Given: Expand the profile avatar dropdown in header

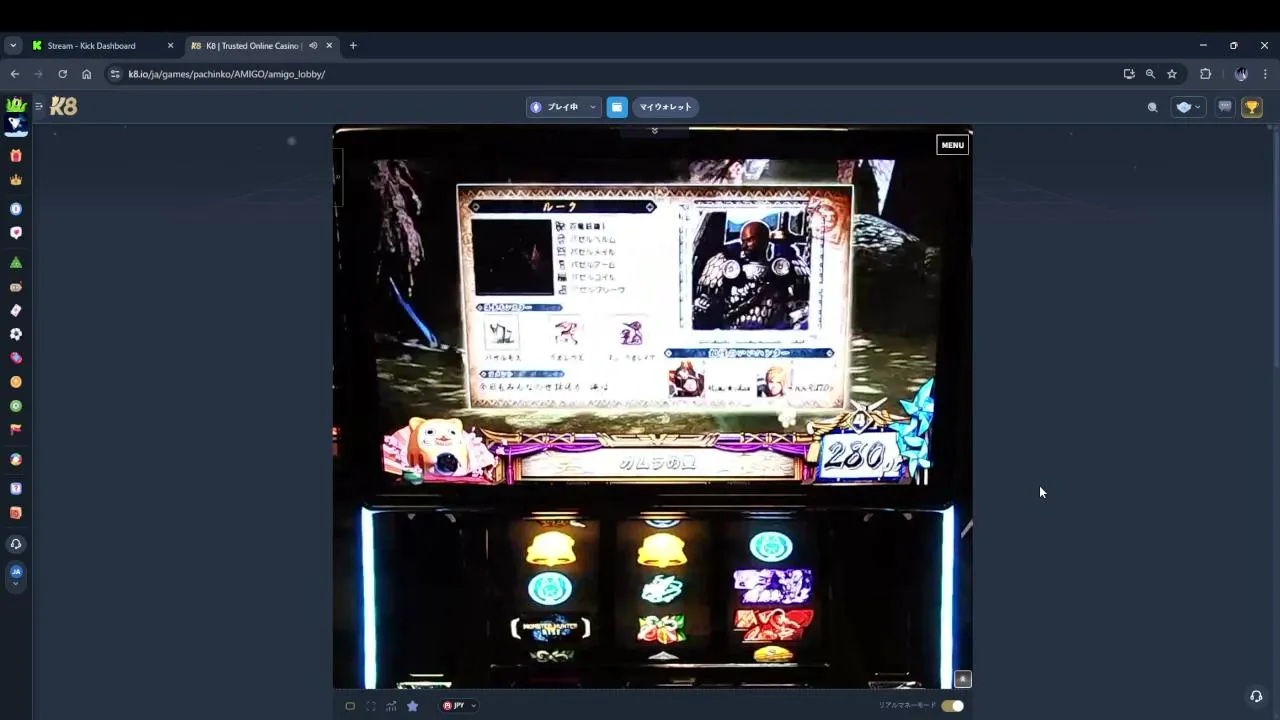Looking at the screenshot, I should coord(1188,107).
